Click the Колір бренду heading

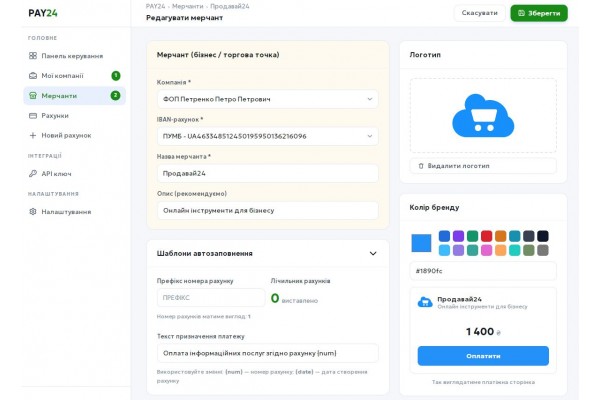click(x=434, y=207)
